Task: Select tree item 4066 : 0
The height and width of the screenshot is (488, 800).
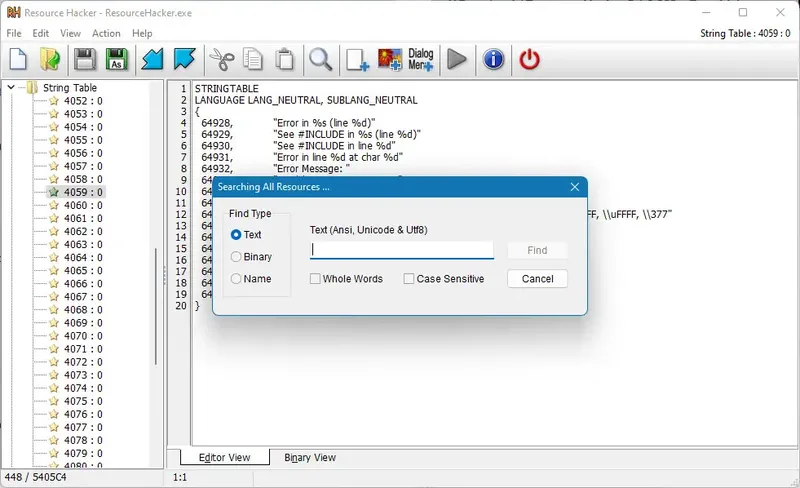Action: click(83, 284)
